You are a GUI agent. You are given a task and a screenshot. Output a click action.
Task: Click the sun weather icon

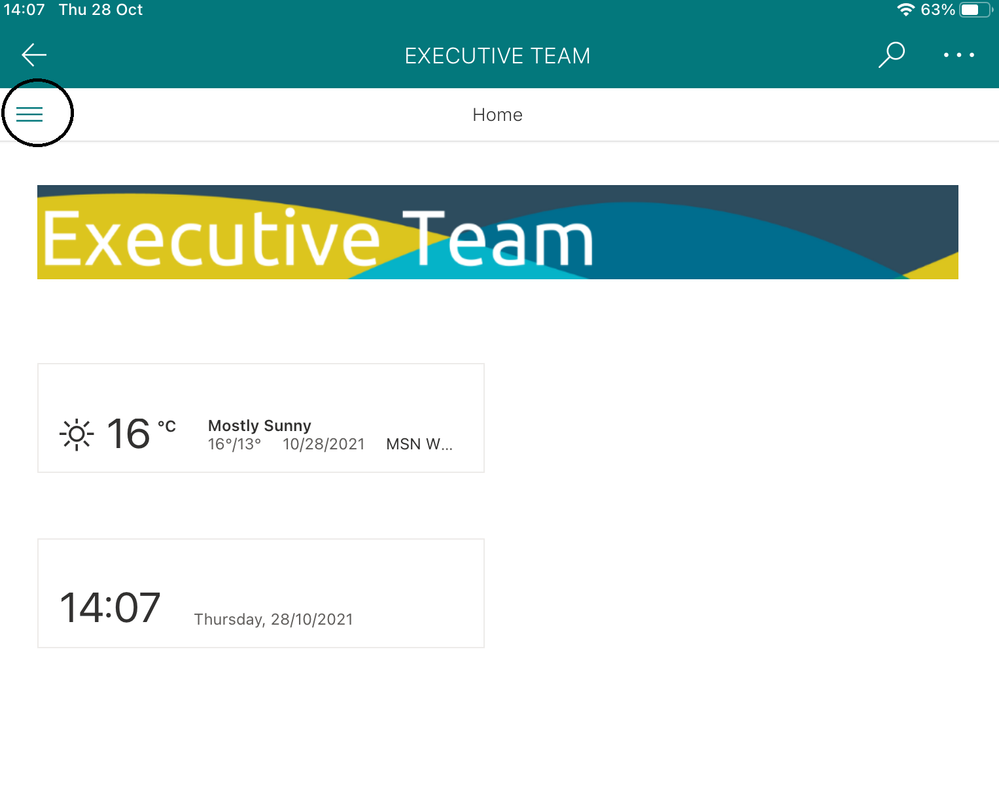point(76,435)
